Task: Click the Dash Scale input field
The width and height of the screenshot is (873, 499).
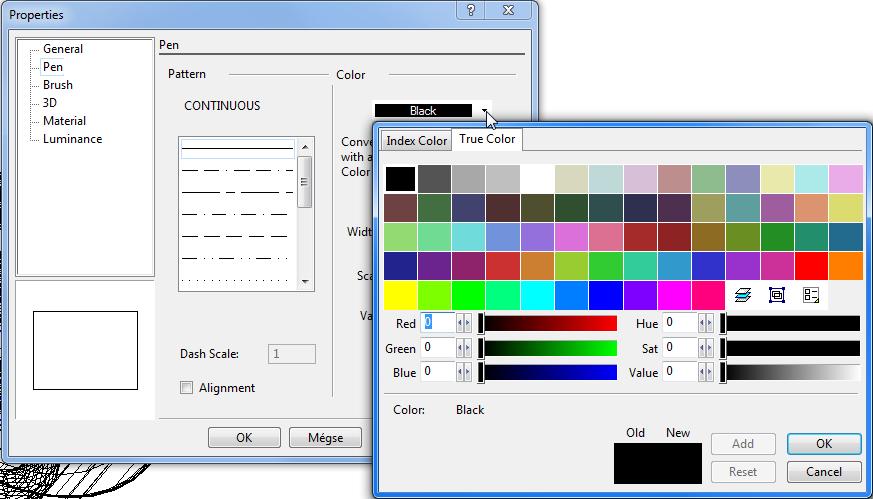Action: point(292,354)
